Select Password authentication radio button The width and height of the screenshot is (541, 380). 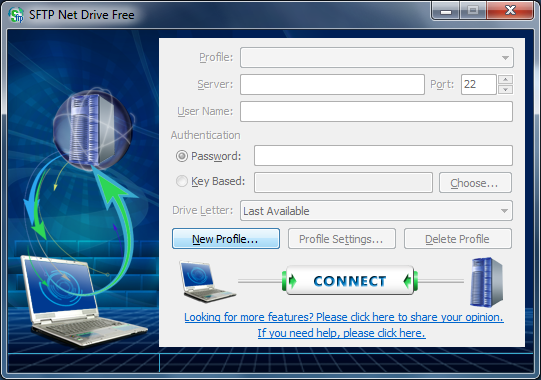click(182, 156)
